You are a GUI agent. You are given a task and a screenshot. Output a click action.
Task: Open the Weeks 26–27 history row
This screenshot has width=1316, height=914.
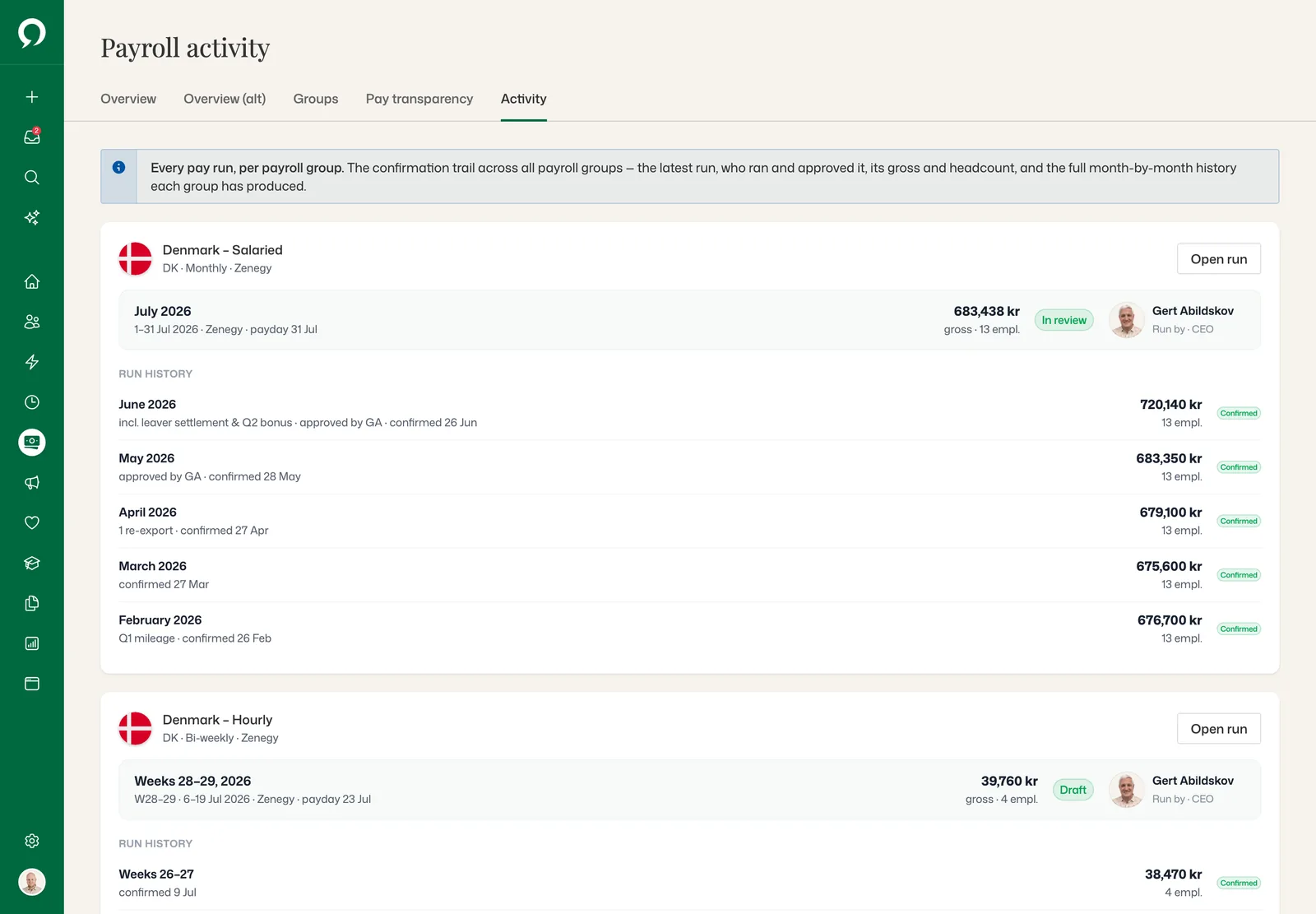tap(689, 883)
